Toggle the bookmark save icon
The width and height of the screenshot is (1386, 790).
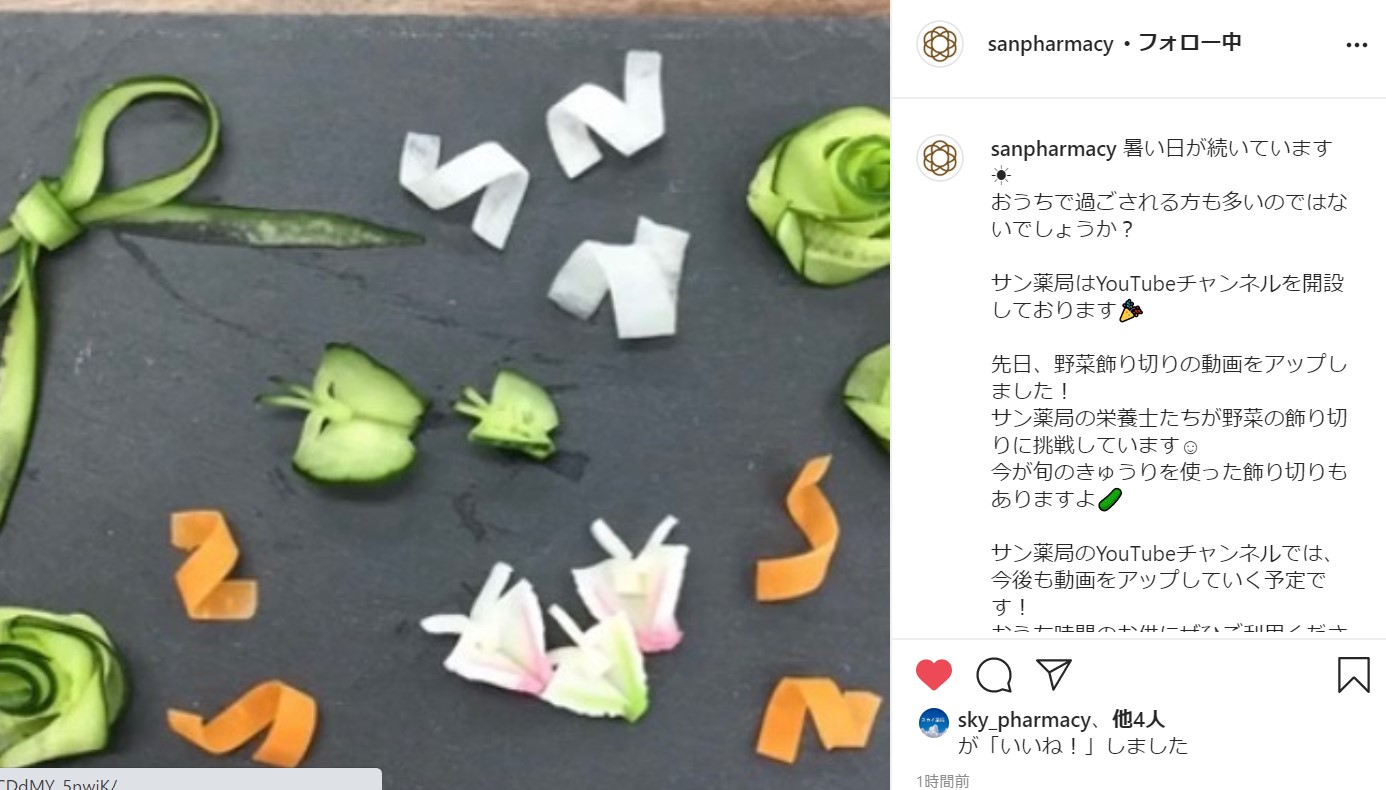[x=1353, y=675]
